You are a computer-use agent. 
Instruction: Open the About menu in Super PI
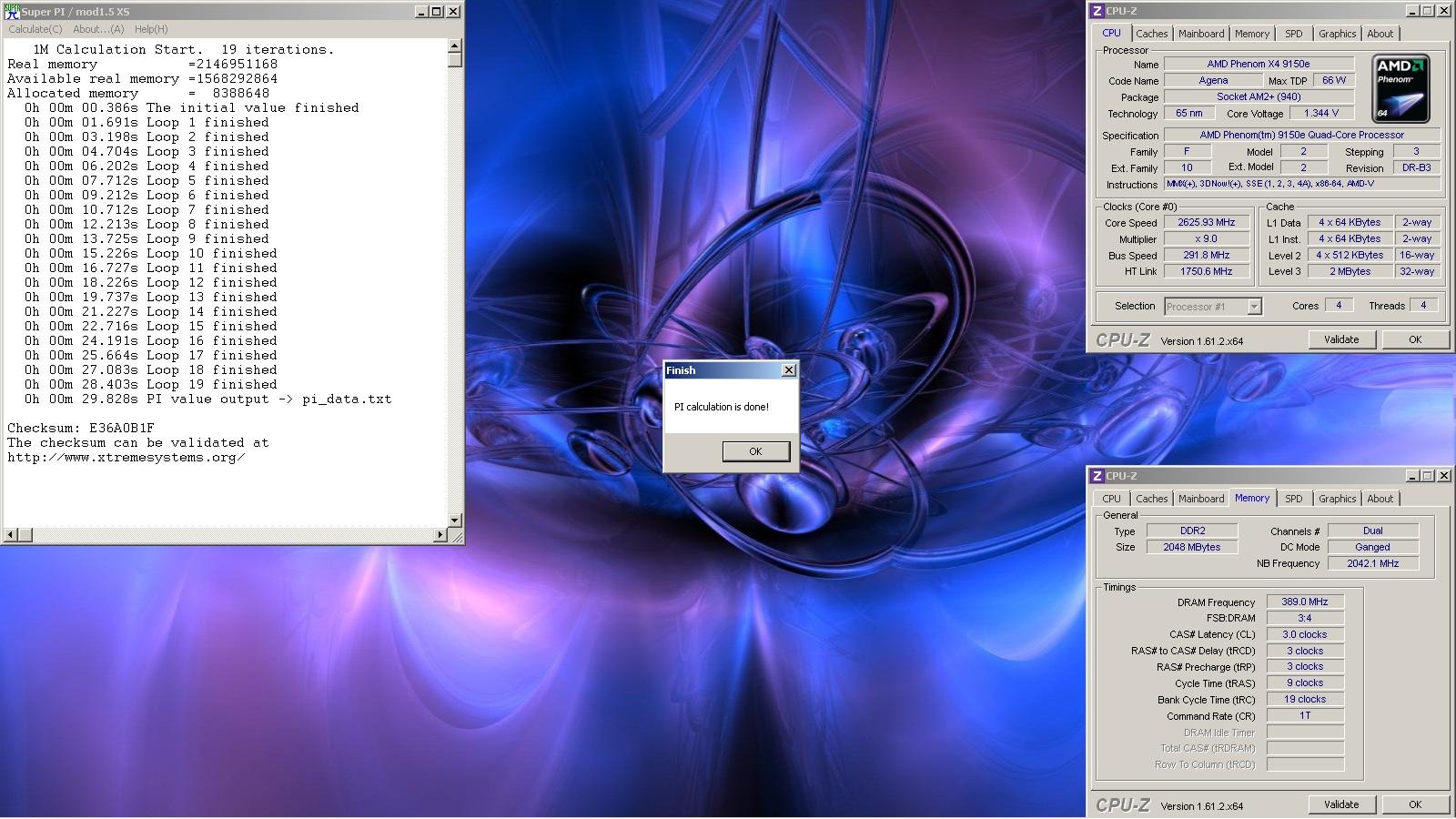pyautogui.click(x=98, y=29)
